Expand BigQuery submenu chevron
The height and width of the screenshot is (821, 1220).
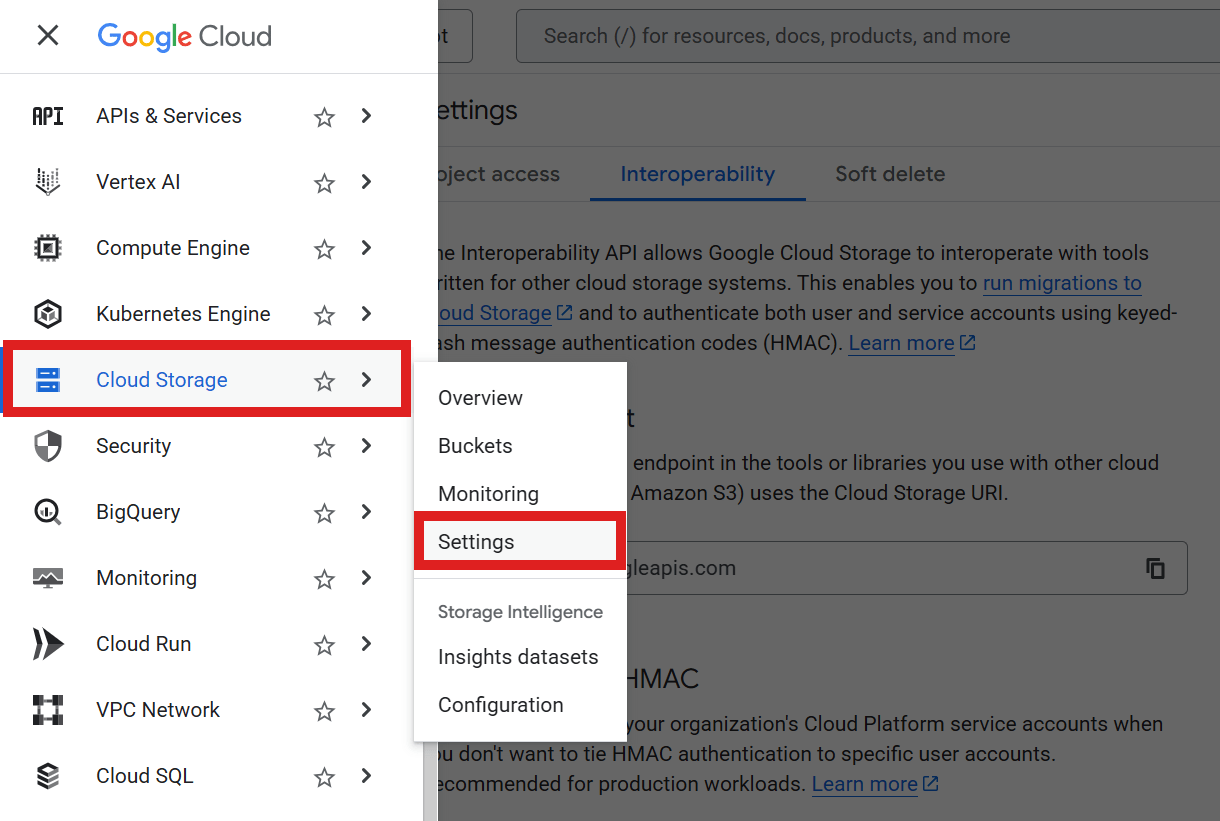[366, 512]
